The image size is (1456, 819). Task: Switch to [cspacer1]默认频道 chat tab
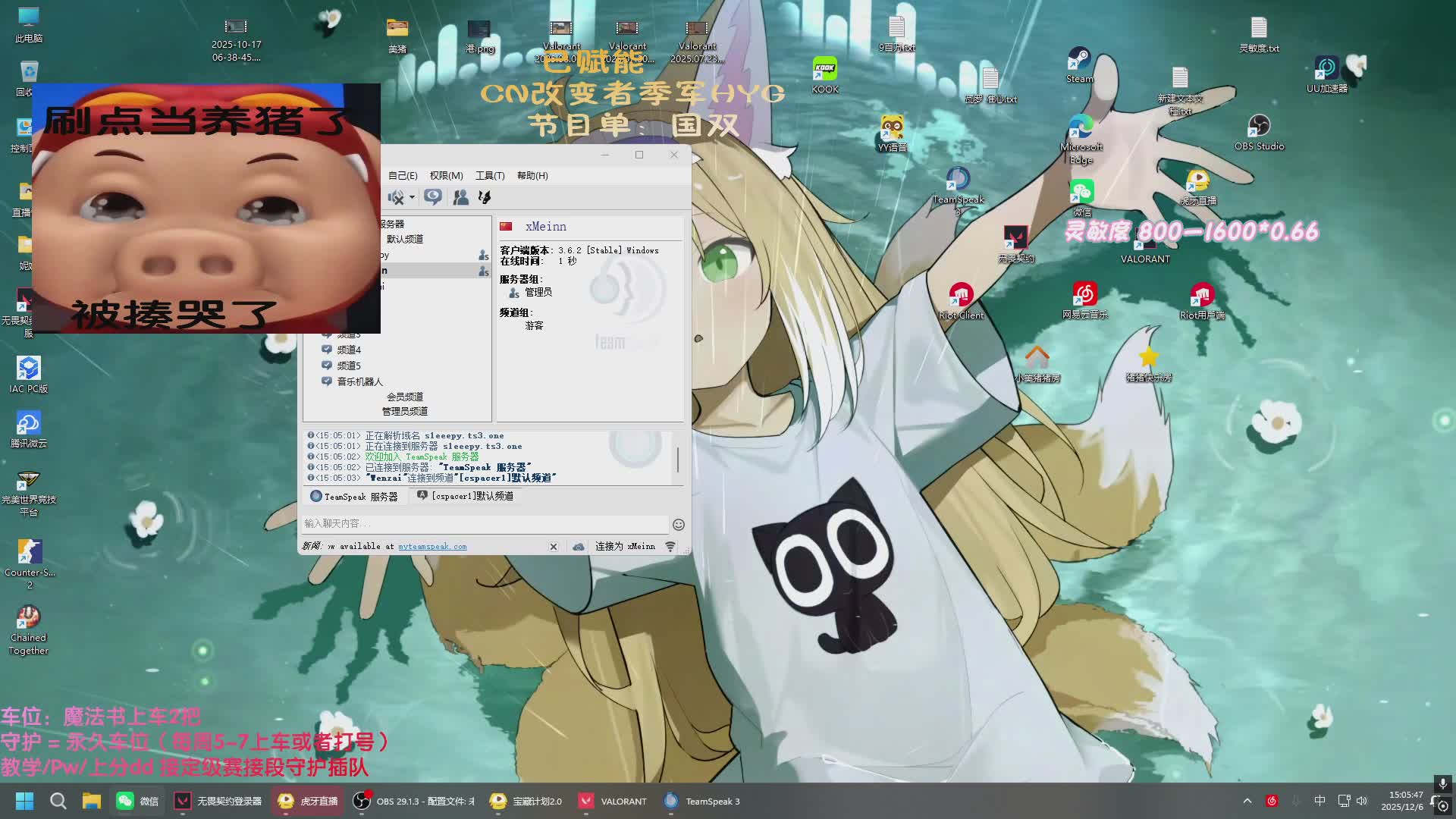point(466,496)
